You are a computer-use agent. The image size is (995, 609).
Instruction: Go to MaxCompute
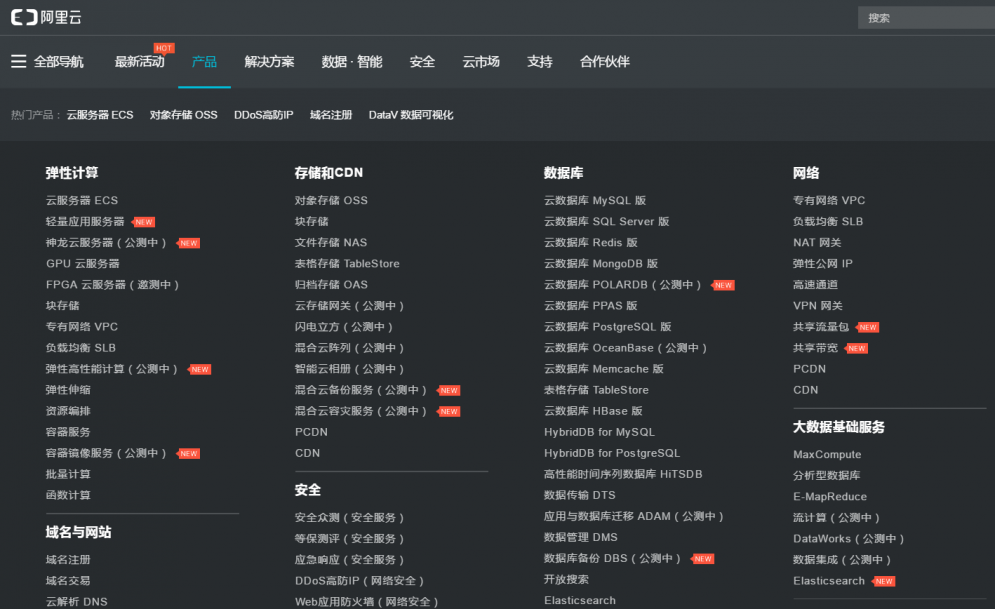[x=827, y=454]
